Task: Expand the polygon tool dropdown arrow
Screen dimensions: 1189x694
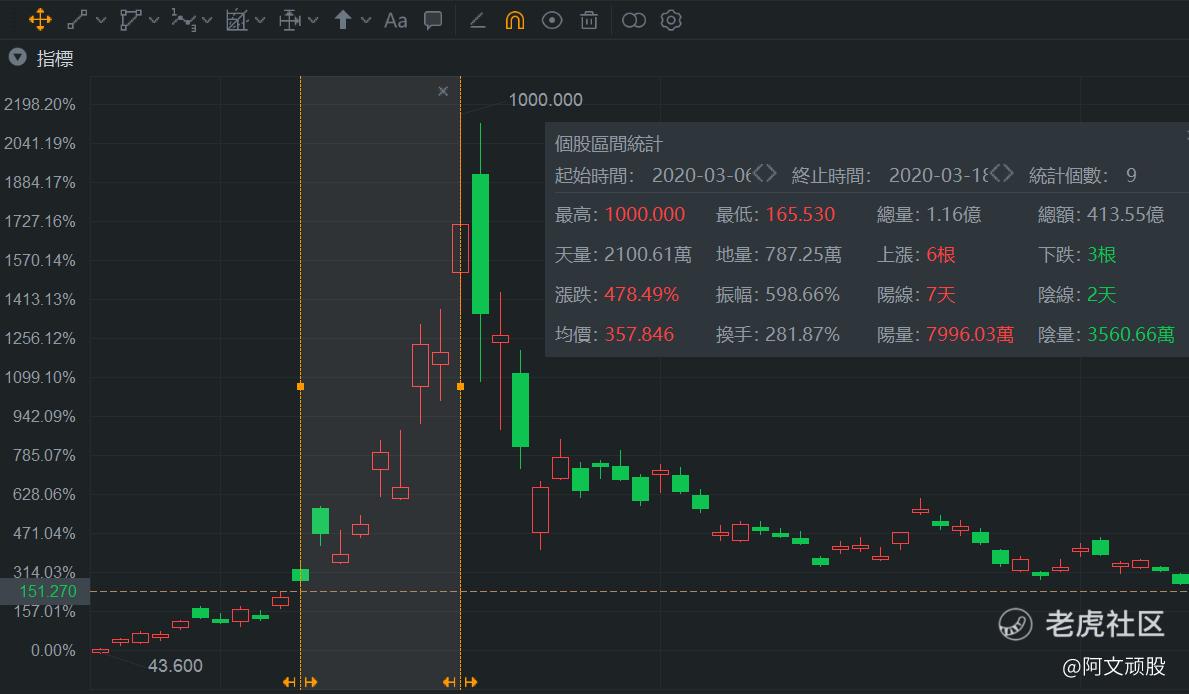Action: tap(154, 20)
